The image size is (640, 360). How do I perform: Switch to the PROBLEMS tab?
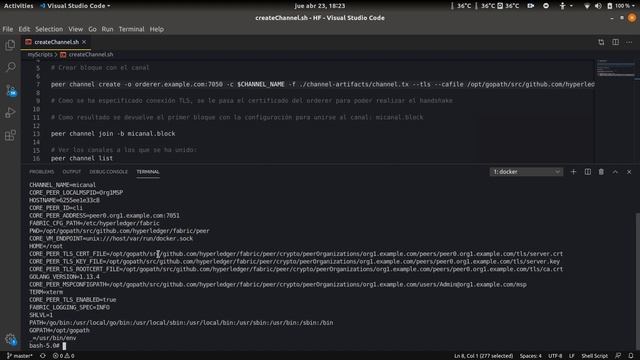tap(42, 172)
